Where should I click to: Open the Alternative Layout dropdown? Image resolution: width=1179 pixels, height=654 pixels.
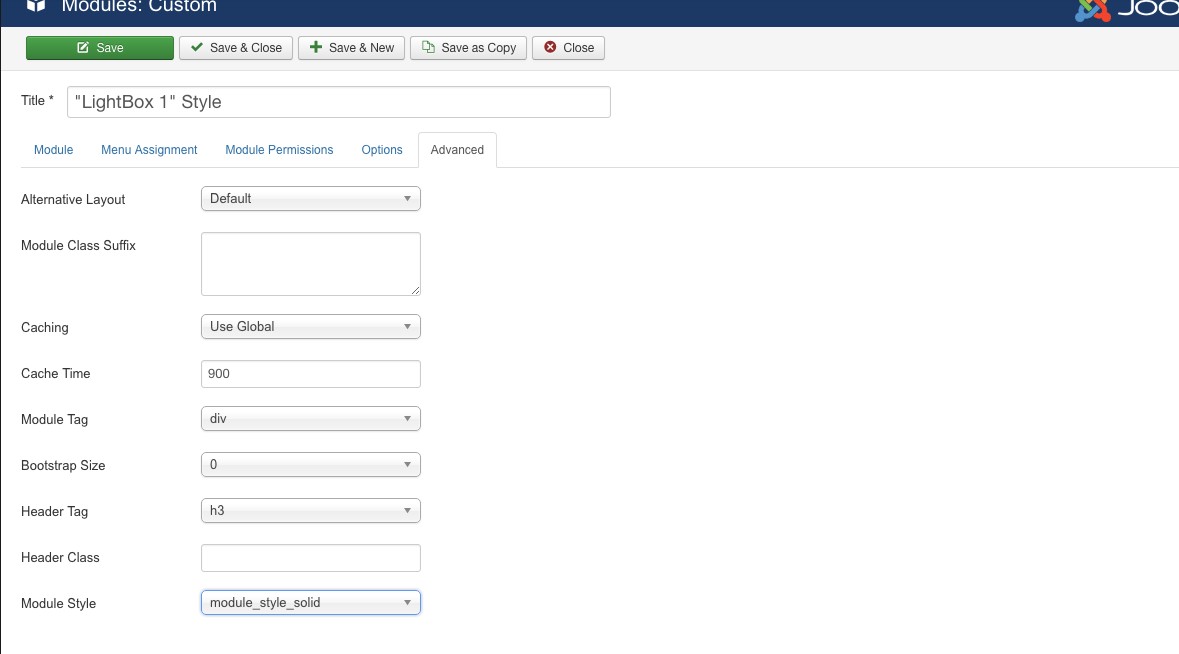pos(310,199)
